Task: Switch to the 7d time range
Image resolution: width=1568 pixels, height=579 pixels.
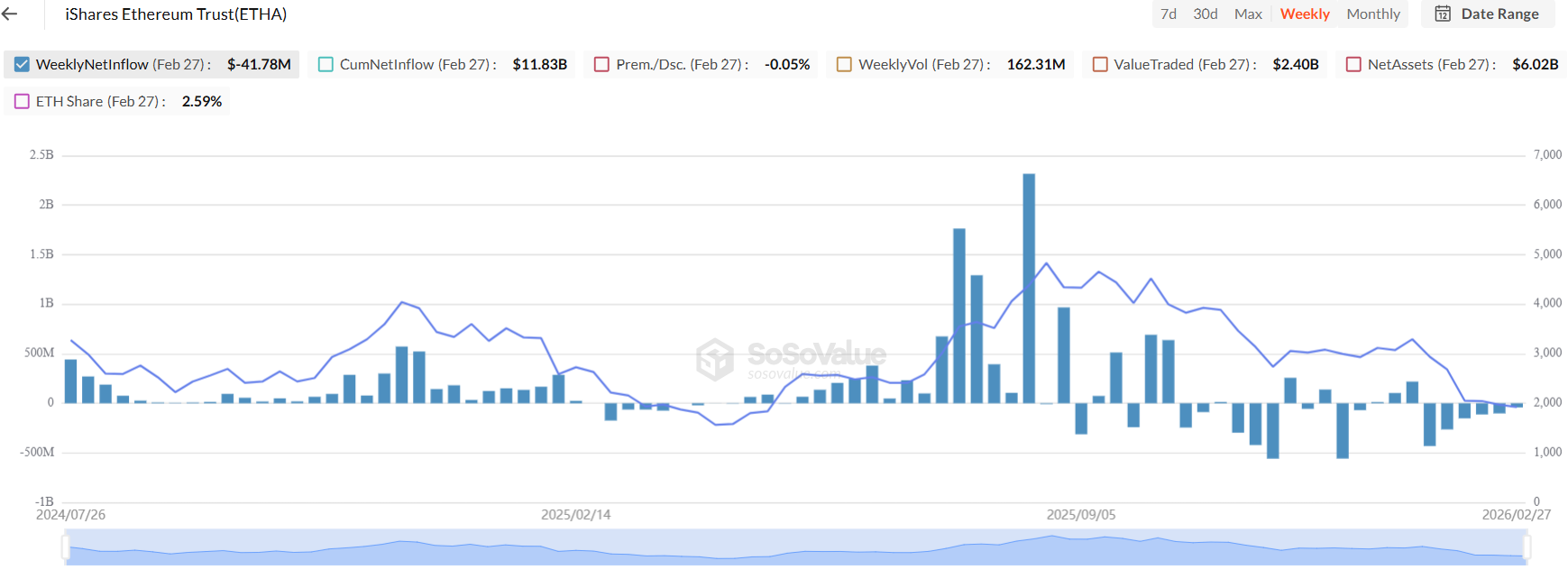Action: [x=1169, y=14]
